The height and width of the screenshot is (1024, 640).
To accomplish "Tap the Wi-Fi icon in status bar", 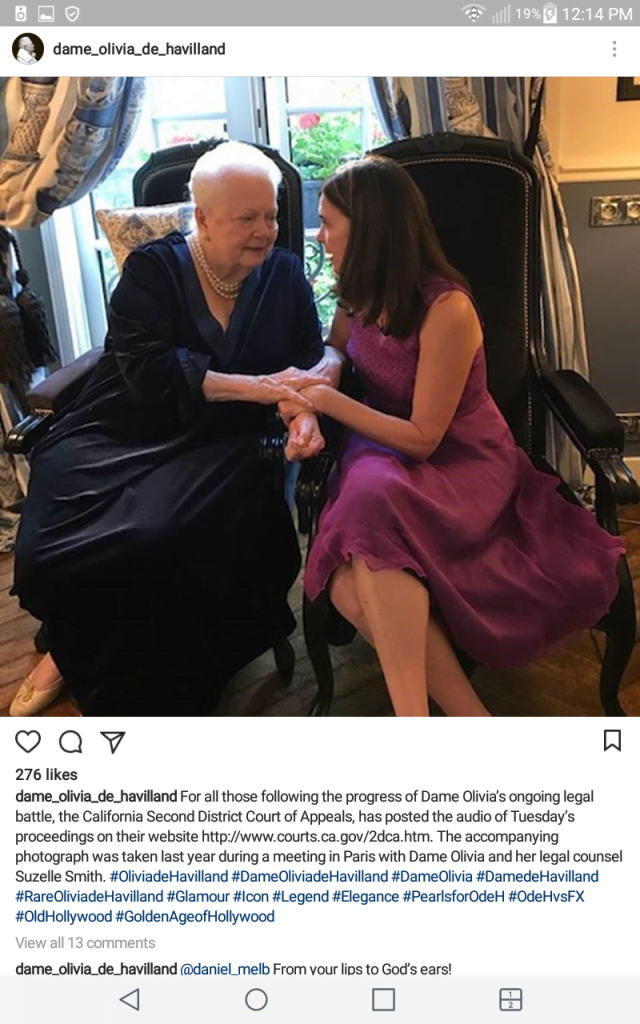I will point(473,13).
